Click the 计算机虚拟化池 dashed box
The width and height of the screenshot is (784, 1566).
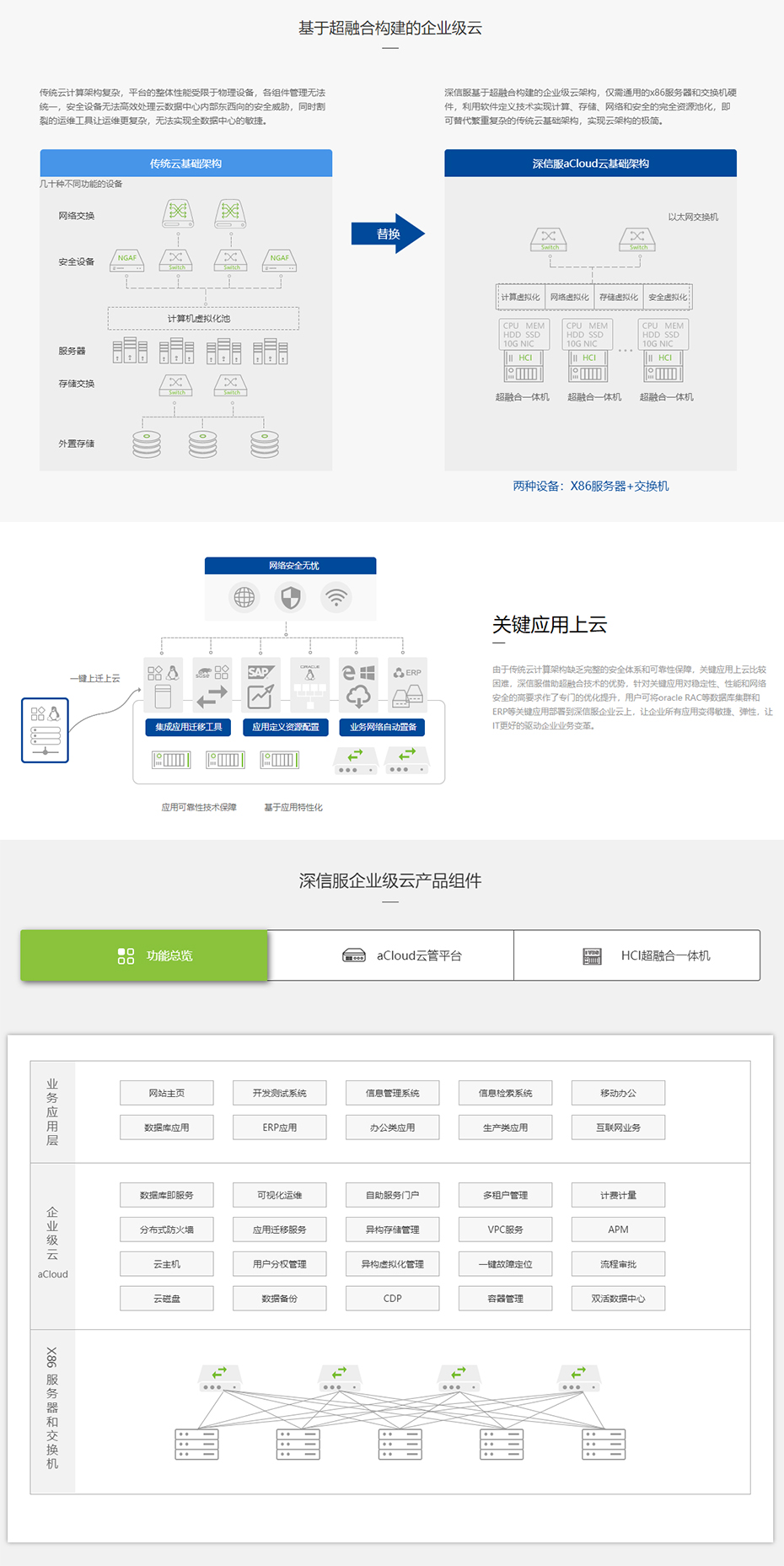tap(203, 318)
